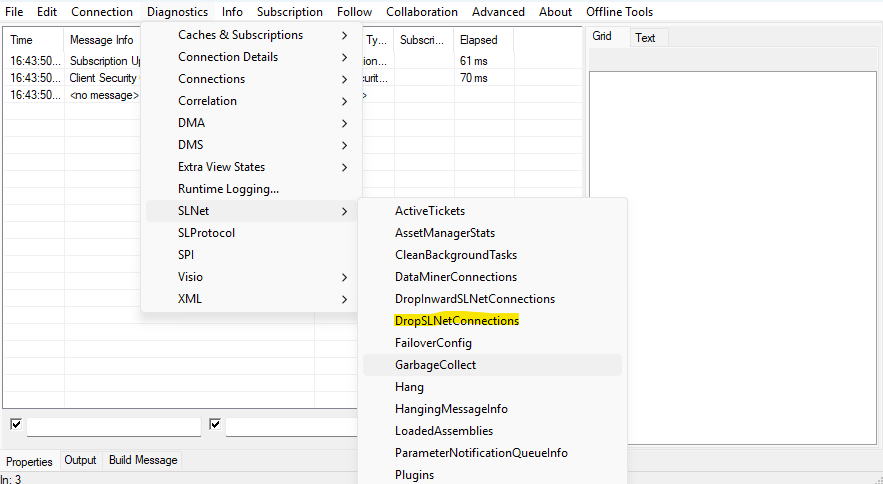The width and height of the screenshot is (883, 484).
Task: Toggle second filter checkbox below message list
Action: click(x=215, y=424)
